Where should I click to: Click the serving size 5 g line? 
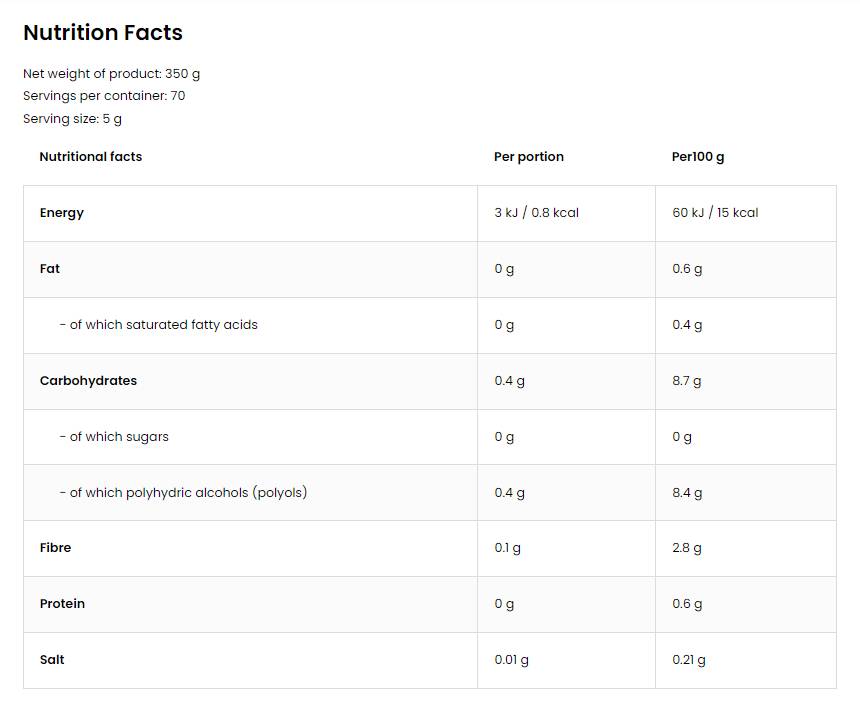coord(72,119)
